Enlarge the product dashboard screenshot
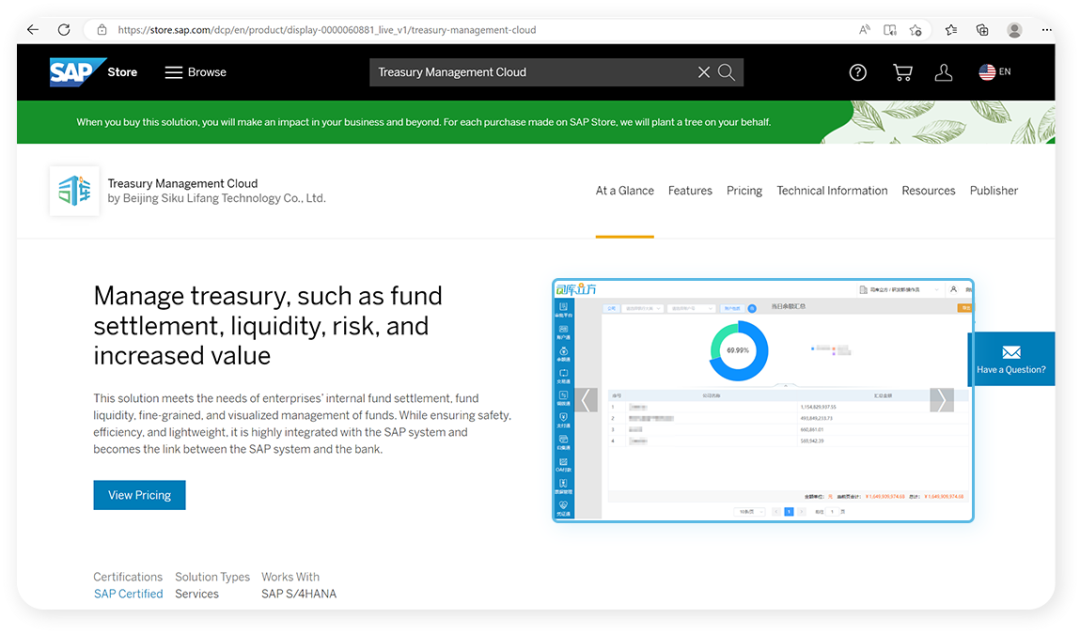 (763, 400)
